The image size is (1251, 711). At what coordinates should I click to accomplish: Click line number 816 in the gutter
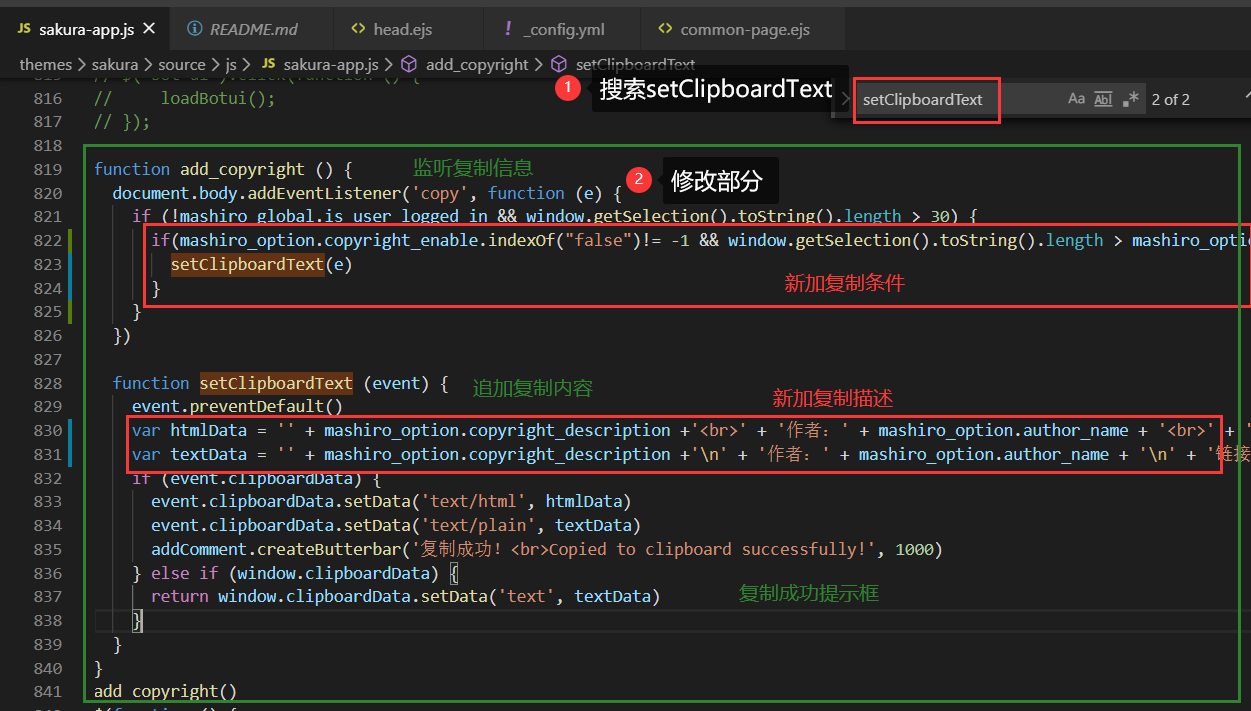tap(48, 98)
